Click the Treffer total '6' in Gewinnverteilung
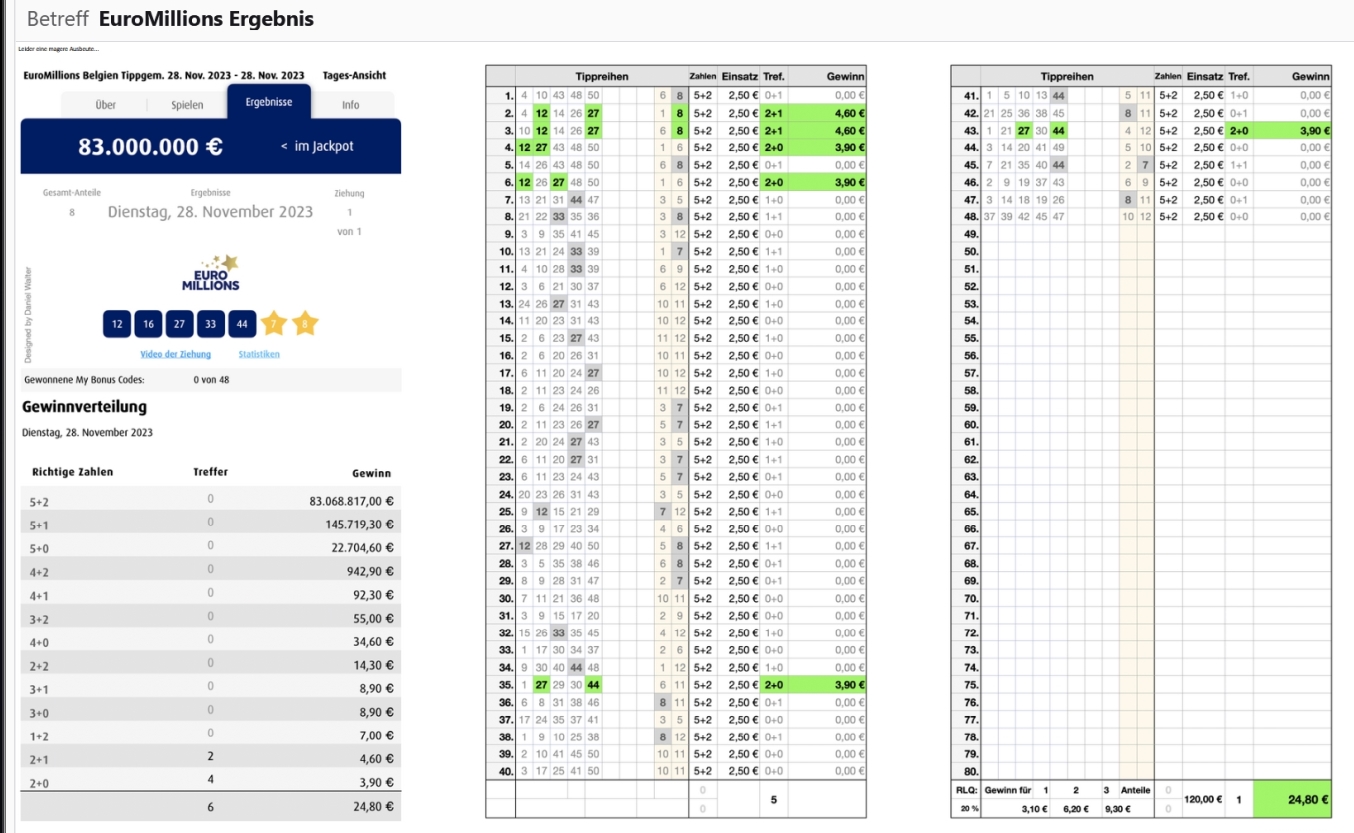Screen dimensions: 1354x833 tap(210, 807)
